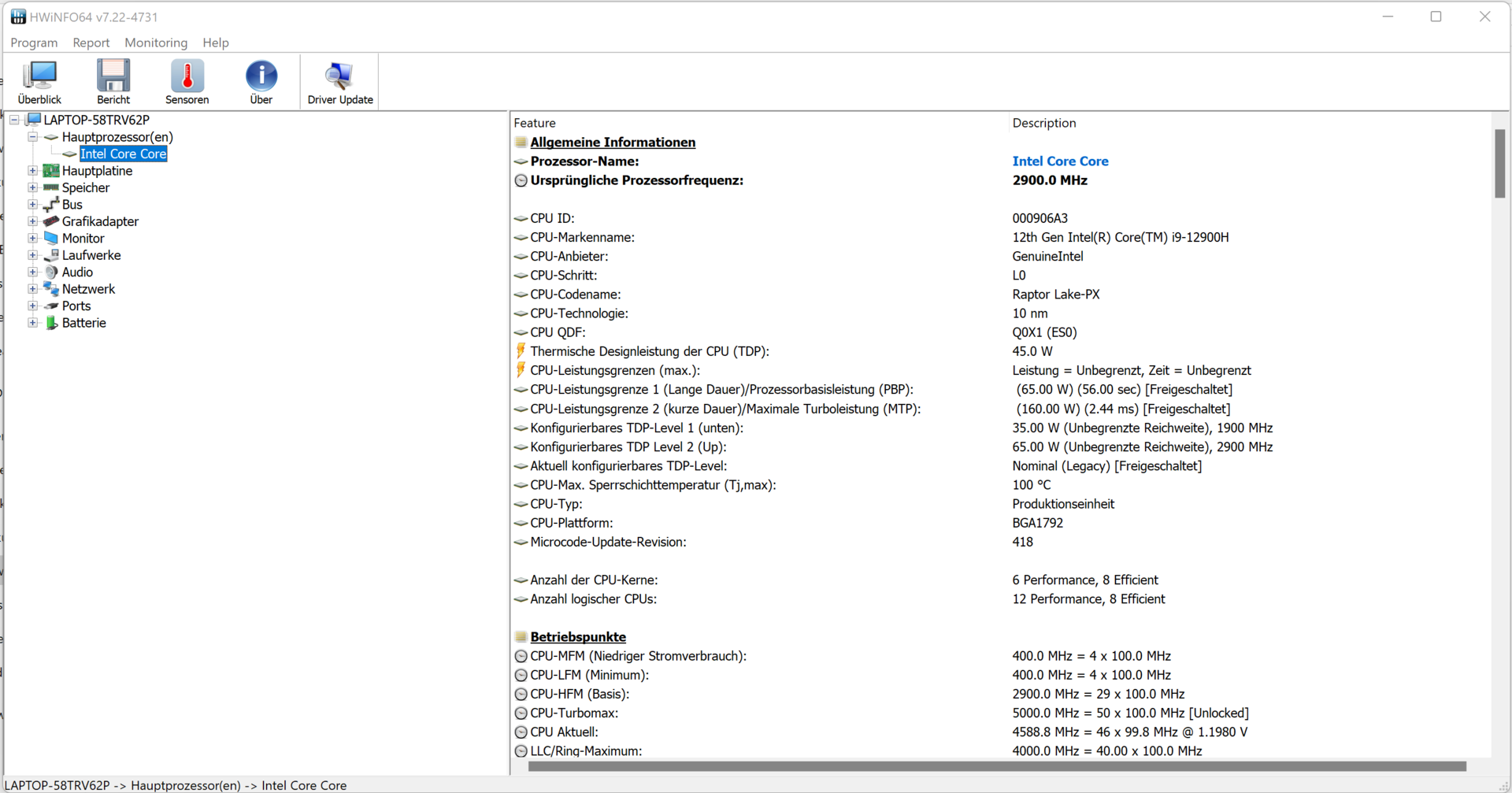Click the vertical scrollbar thumb
This screenshot has width=1512, height=793.
pyautogui.click(x=1499, y=164)
